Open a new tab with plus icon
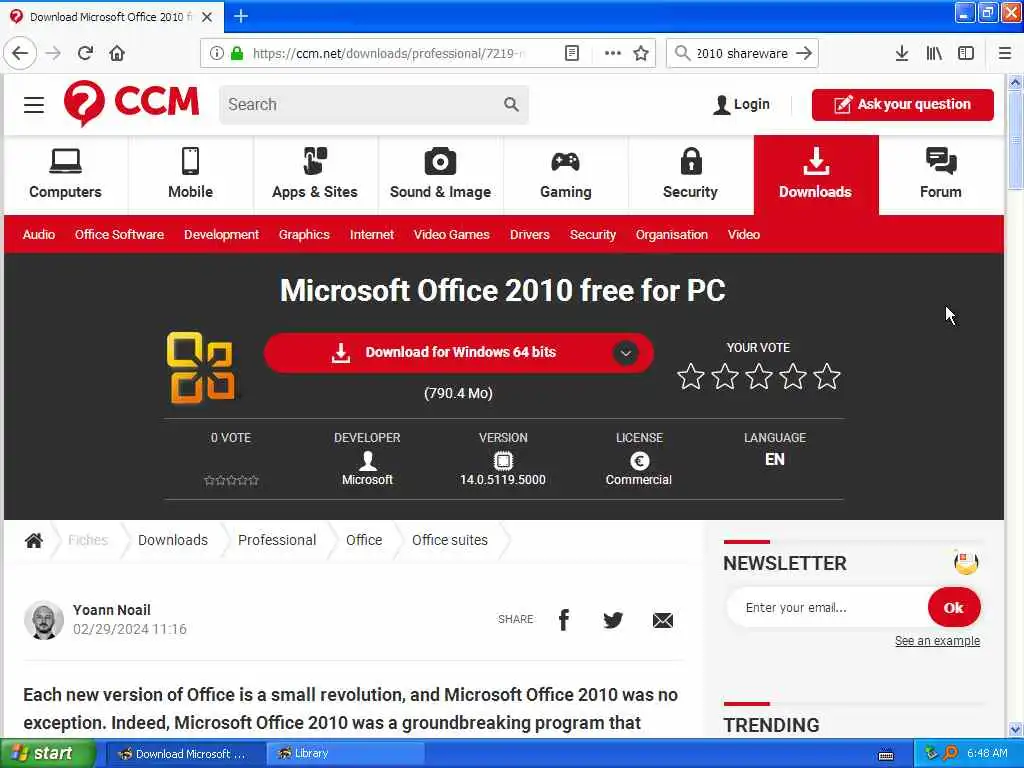Viewport: 1024px width, 768px height. point(240,16)
